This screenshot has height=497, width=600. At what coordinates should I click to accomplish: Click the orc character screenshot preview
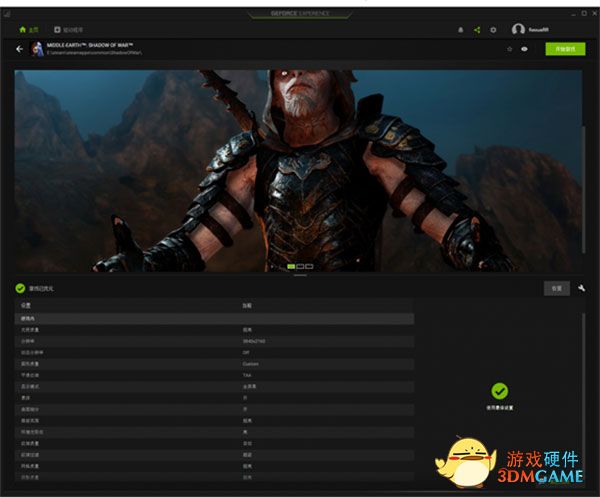click(x=298, y=171)
